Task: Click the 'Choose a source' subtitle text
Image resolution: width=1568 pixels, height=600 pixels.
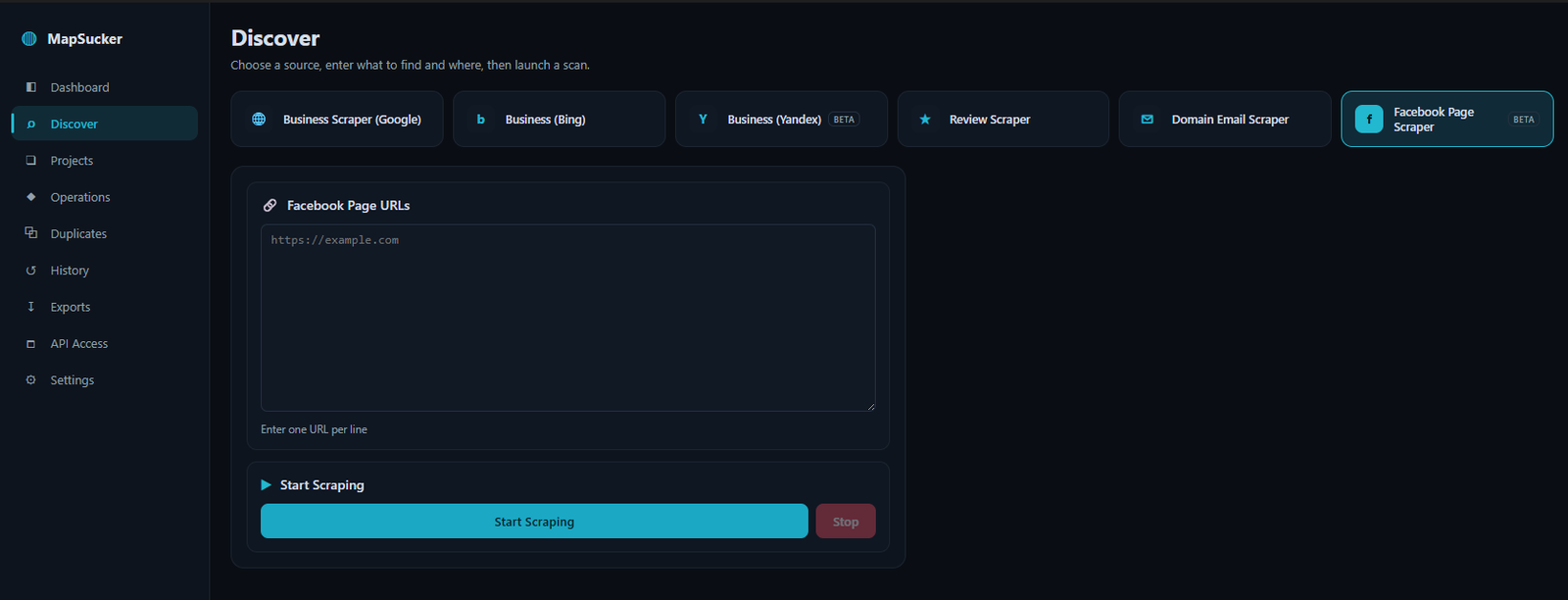Action: click(x=410, y=65)
